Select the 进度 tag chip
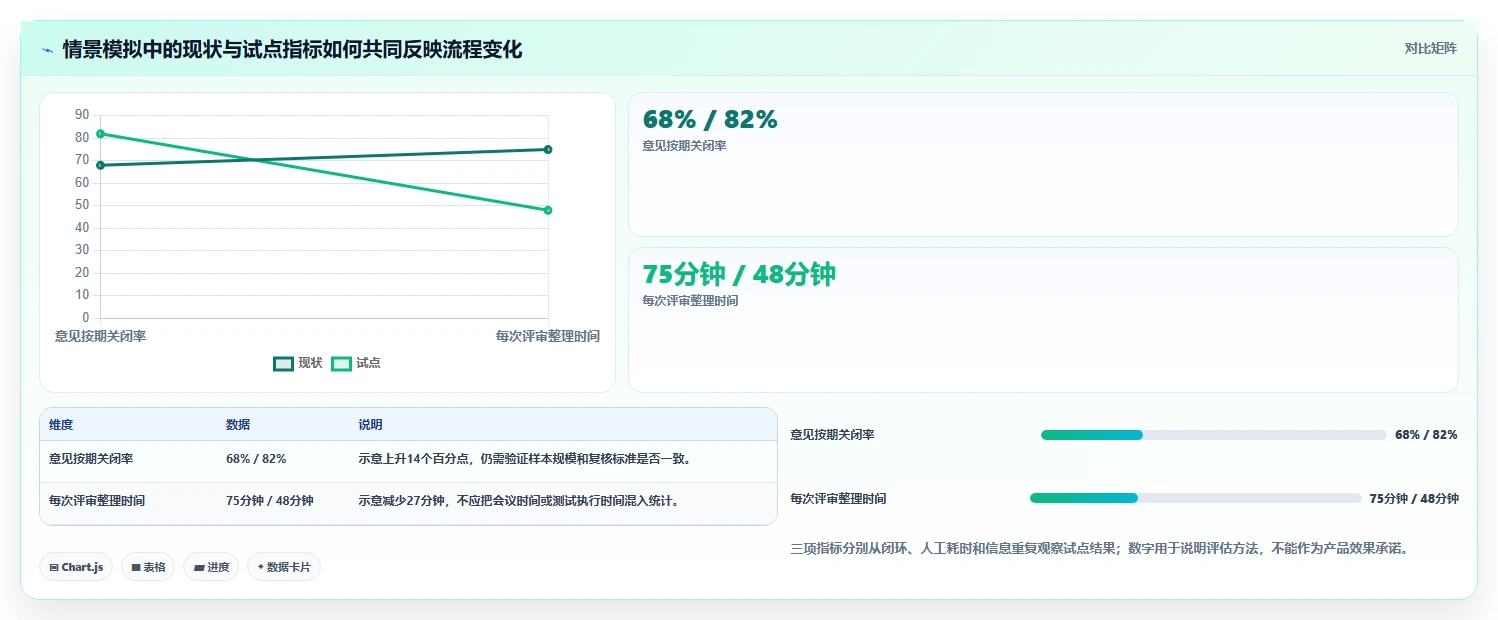The image size is (1498, 620). tap(211, 567)
